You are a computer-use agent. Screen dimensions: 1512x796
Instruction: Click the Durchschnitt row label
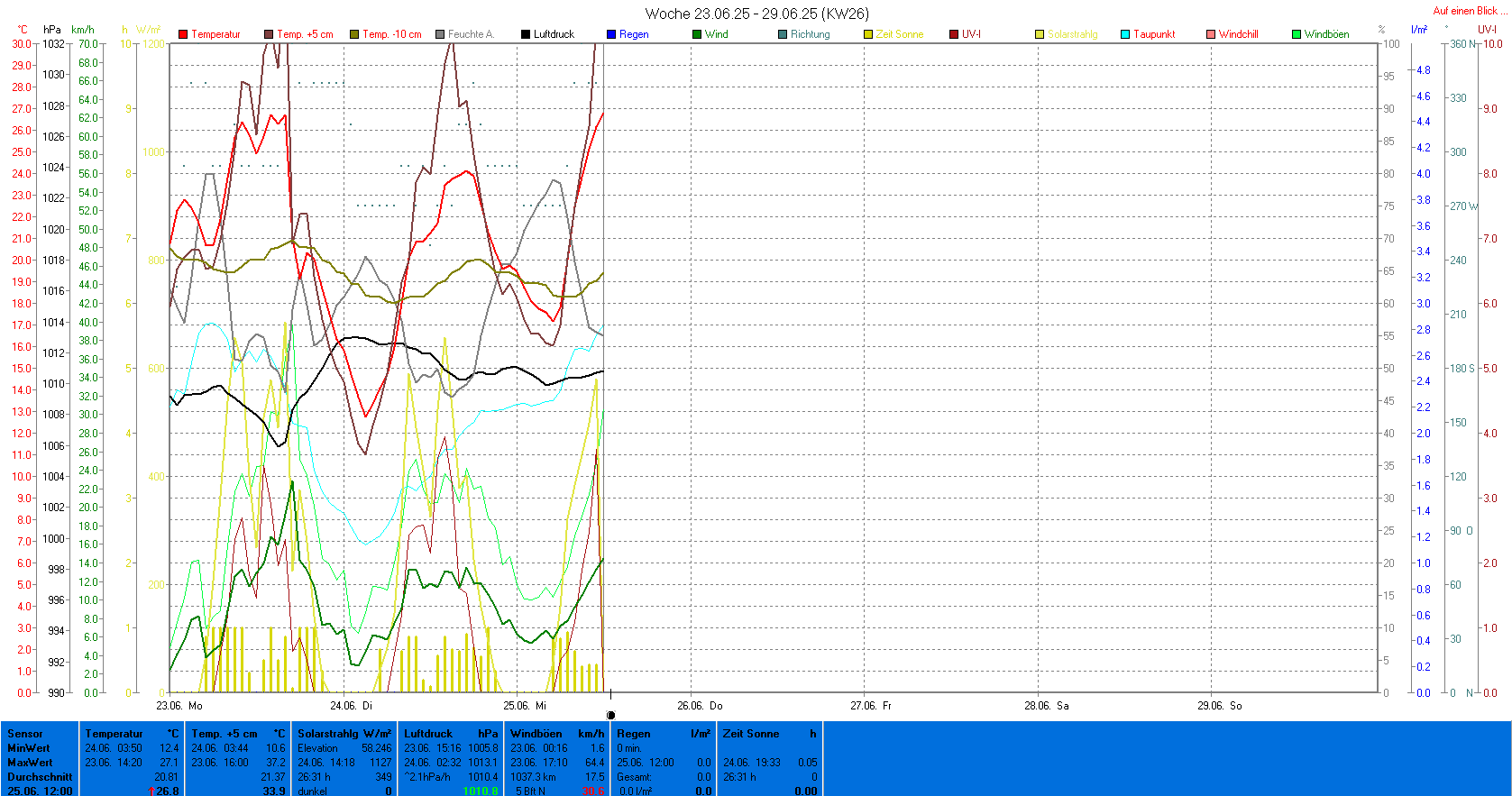pyautogui.click(x=40, y=777)
